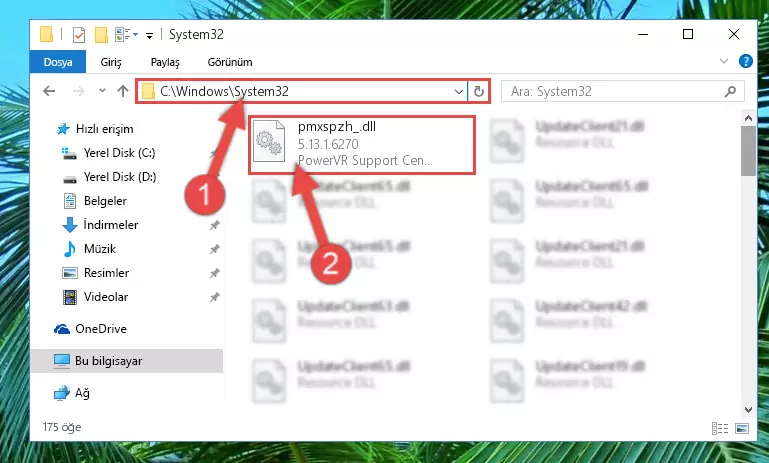This screenshot has width=769, height=463.
Task: Open Customize Quick Access Toolbar dropdown
Action: click(x=149, y=35)
